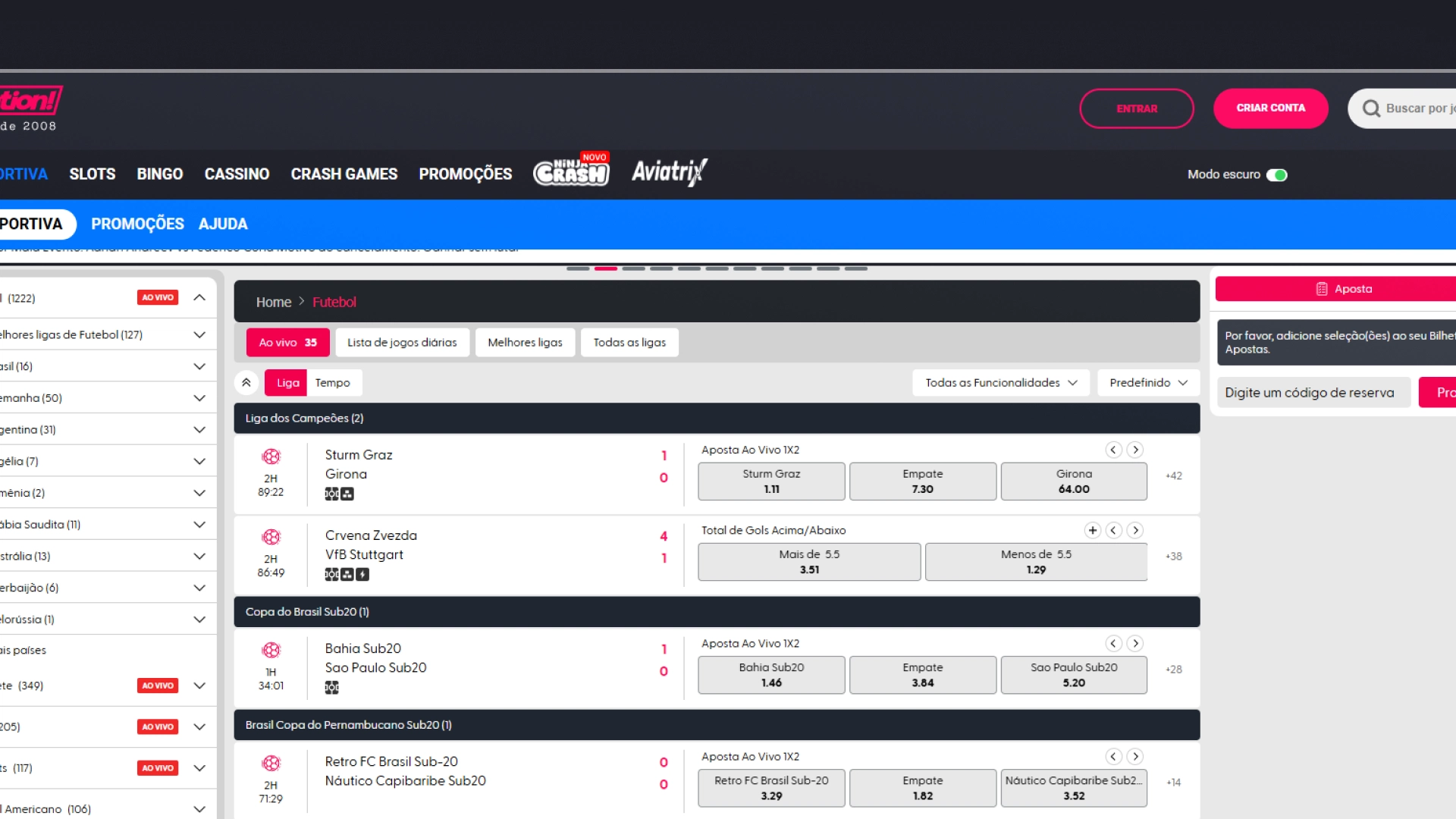Click soccer ball icon for Sturm Graz match
Screen dimensions: 1456x819
point(271,457)
